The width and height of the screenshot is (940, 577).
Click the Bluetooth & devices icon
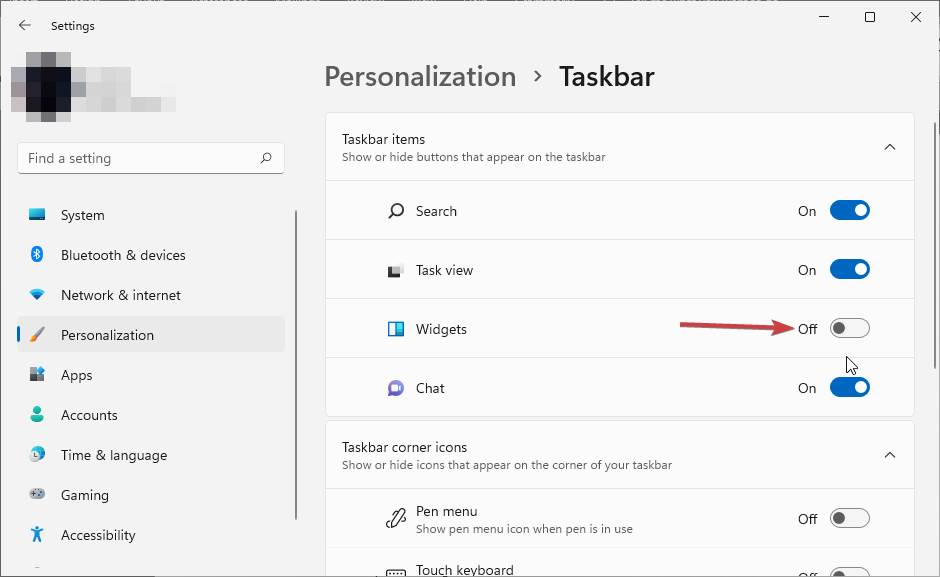[x=37, y=255]
